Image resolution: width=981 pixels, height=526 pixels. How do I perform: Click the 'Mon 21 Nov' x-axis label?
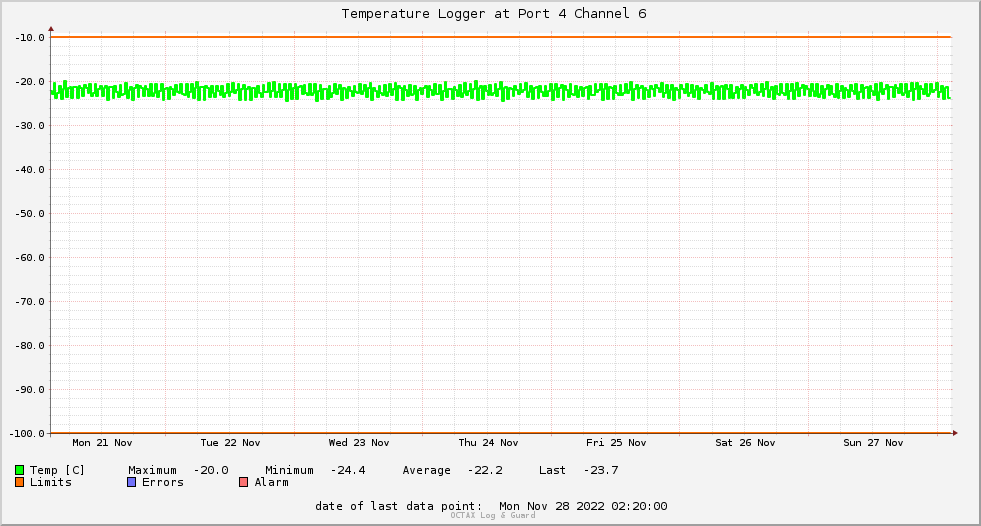point(102,443)
